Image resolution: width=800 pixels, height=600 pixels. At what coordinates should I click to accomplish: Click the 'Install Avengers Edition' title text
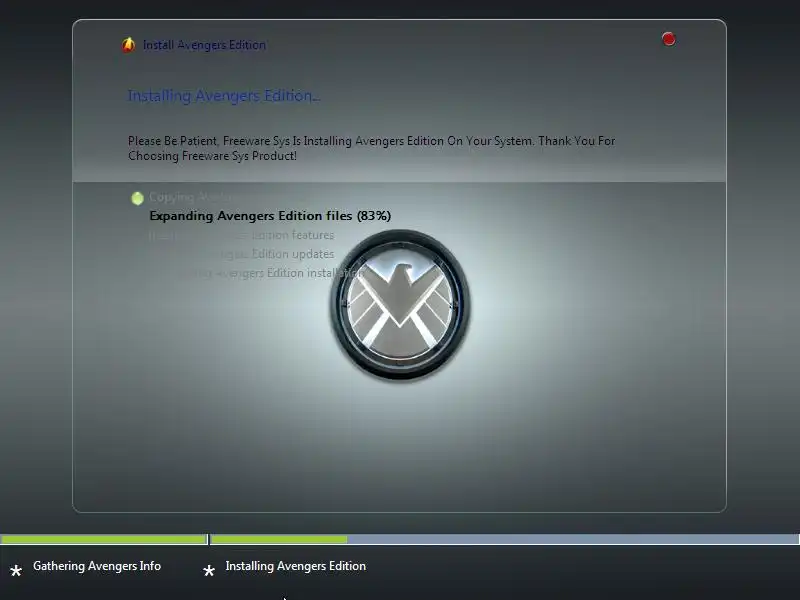tap(204, 45)
